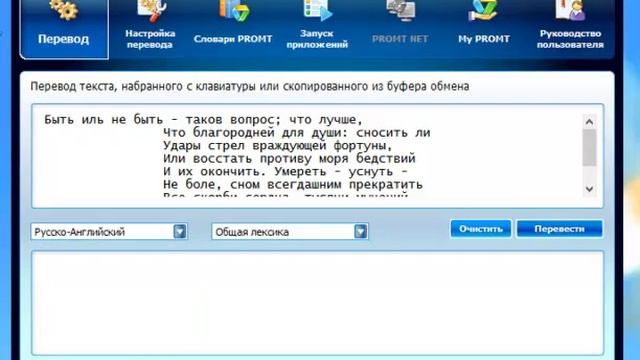Click the line 'Не боле, сном всегдашним прекратить'
The height and width of the screenshot is (360, 640).
point(293,185)
